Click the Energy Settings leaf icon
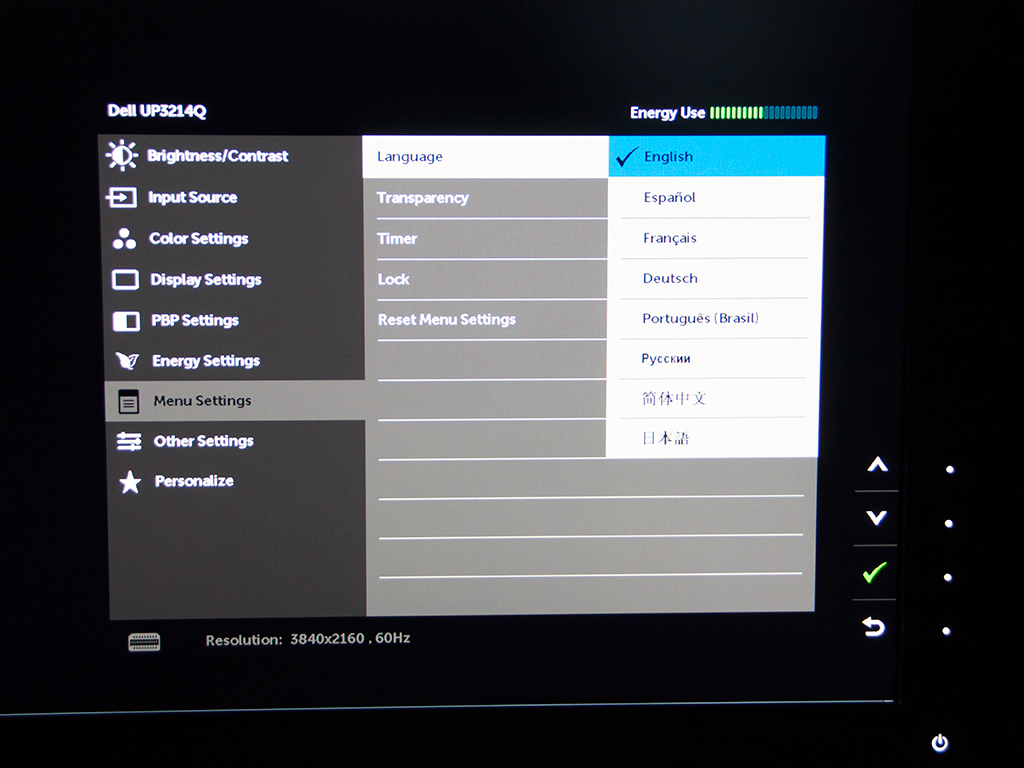This screenshot has height=768, width=1024. 127,360
